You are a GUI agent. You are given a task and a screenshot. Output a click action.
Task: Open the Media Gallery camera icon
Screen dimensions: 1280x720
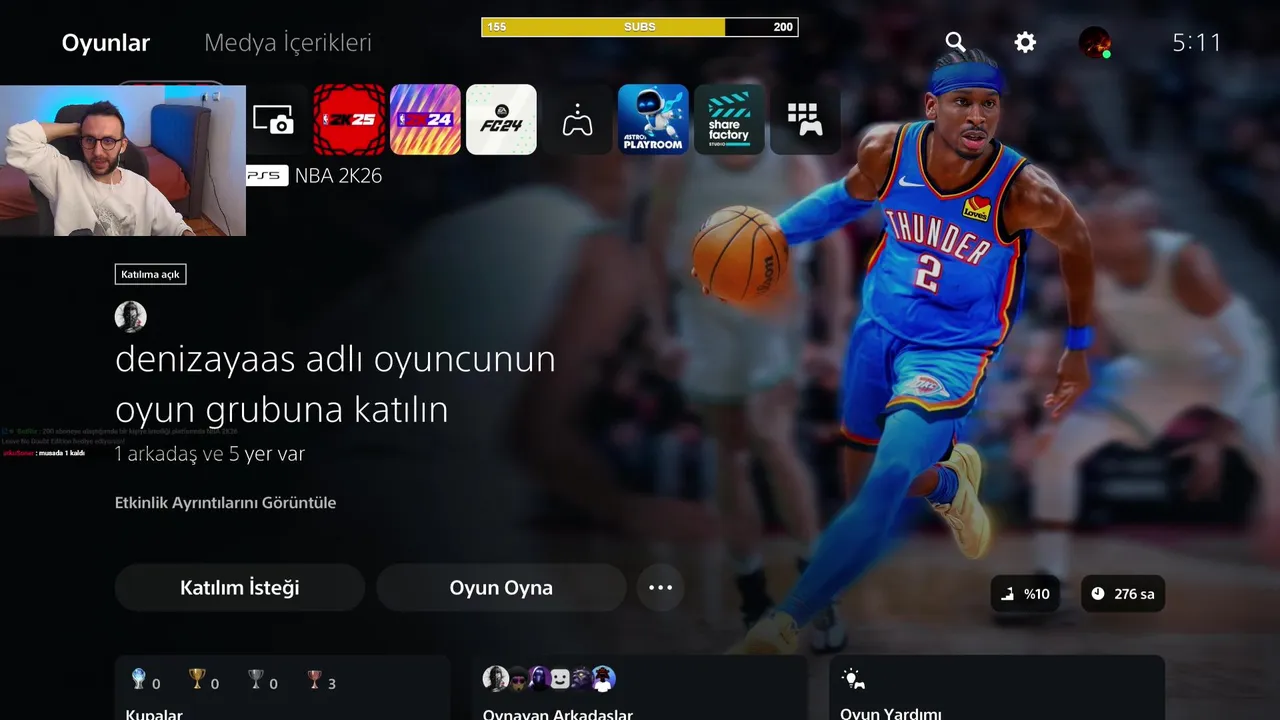click(x=273, y=120)
